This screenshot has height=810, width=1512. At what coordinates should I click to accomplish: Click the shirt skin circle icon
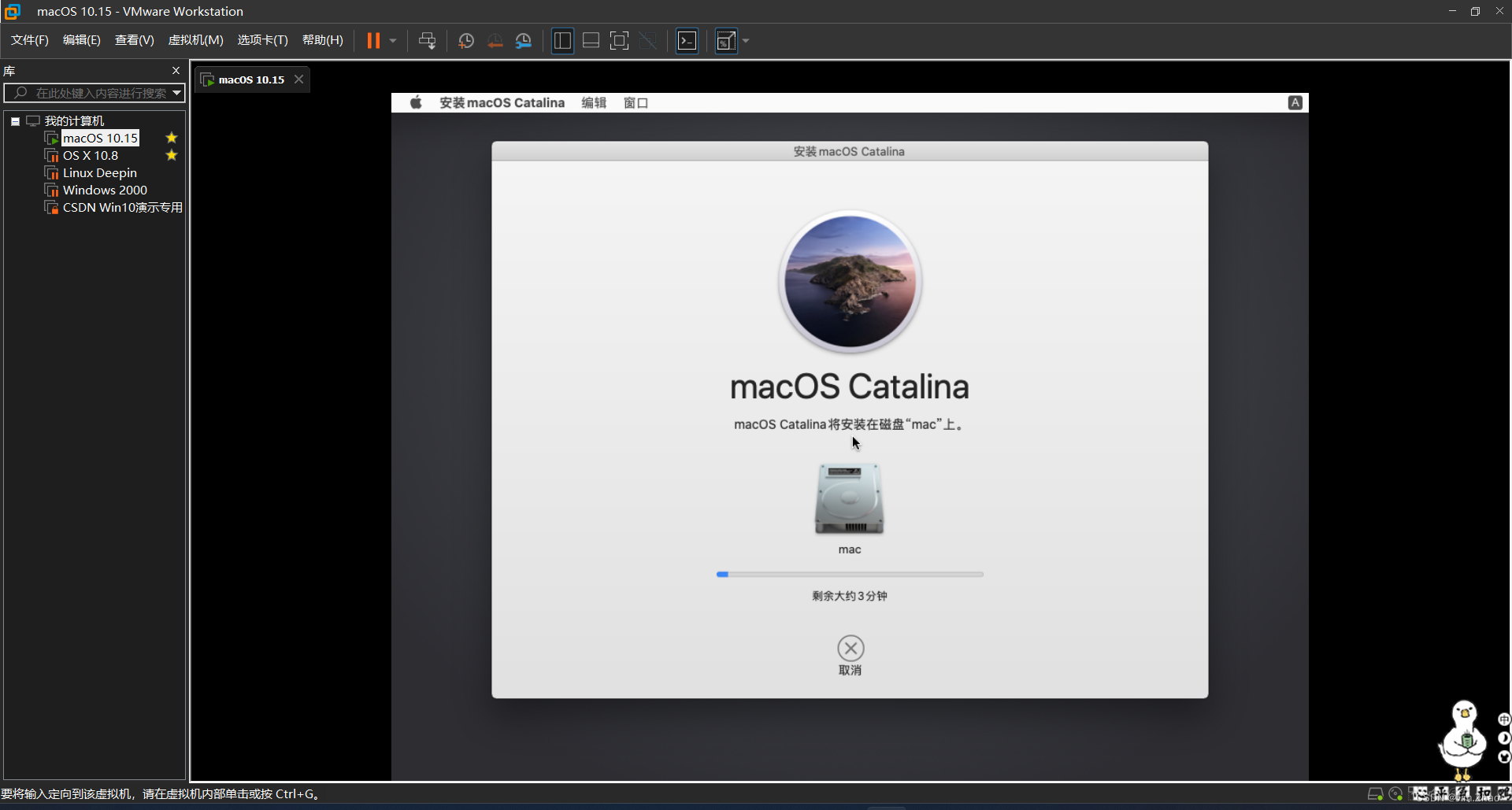(x=1504, y=757)
